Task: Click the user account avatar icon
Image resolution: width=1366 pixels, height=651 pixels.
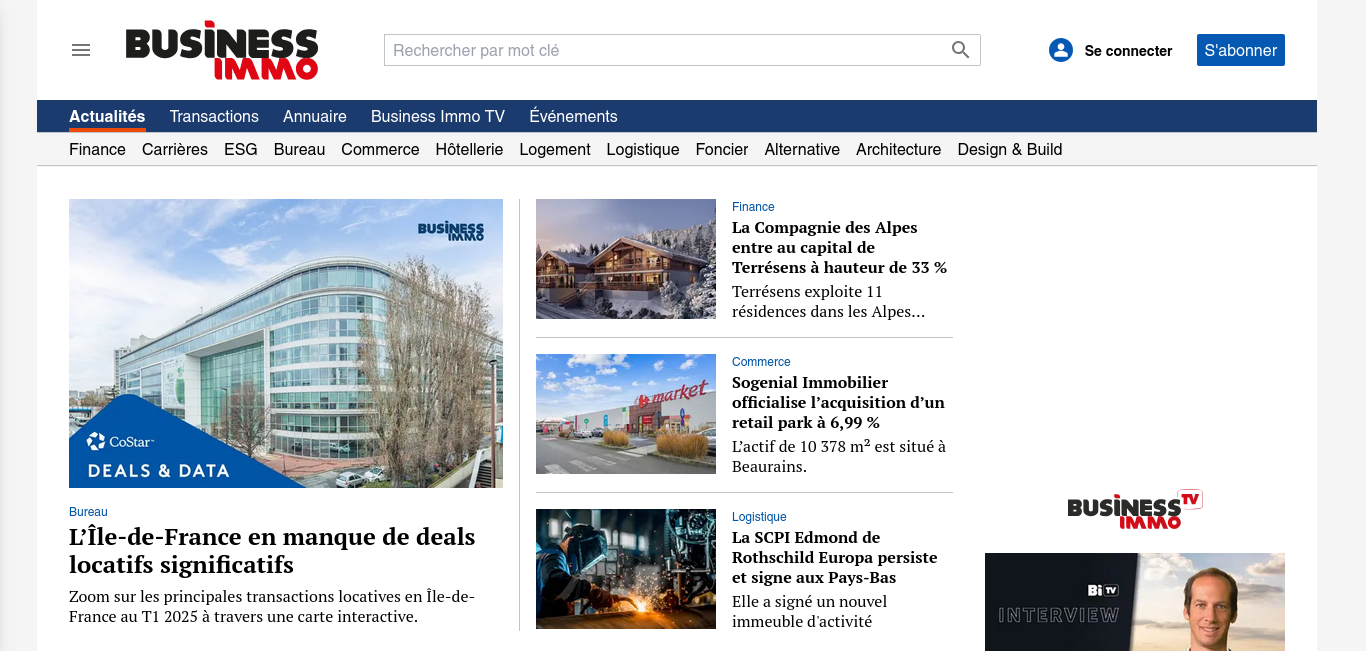Action: [1061, 50]
